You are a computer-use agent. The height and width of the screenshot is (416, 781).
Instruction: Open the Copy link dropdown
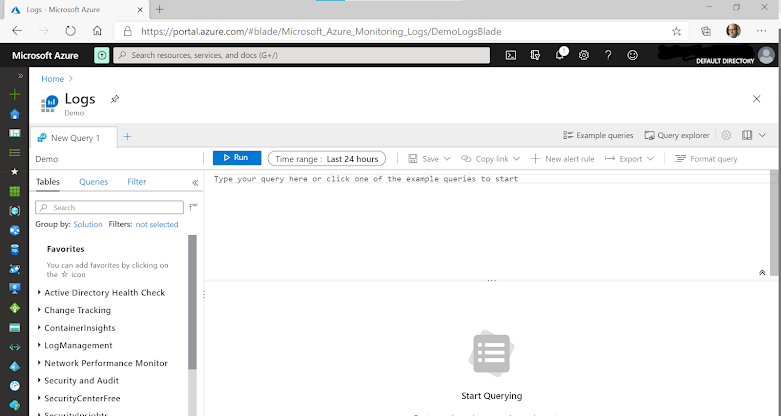pyautogui.click(x=491, y=159)
